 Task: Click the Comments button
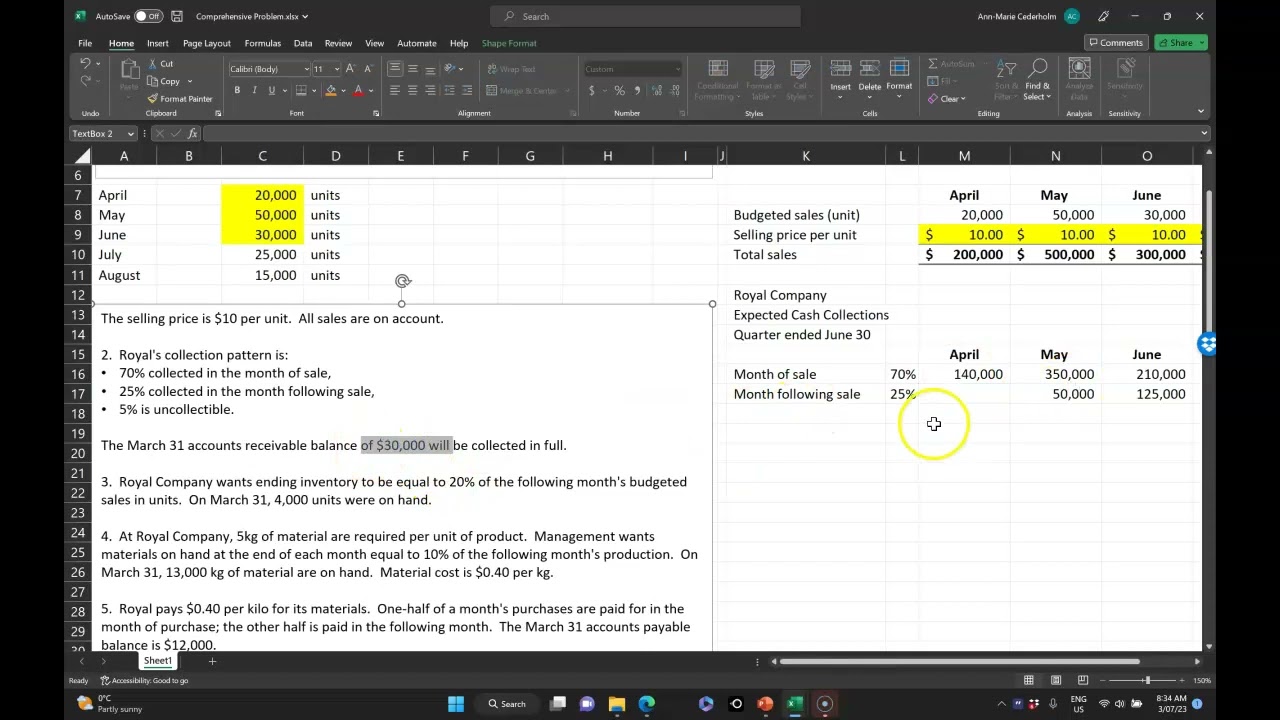(x=1115, y=43)
